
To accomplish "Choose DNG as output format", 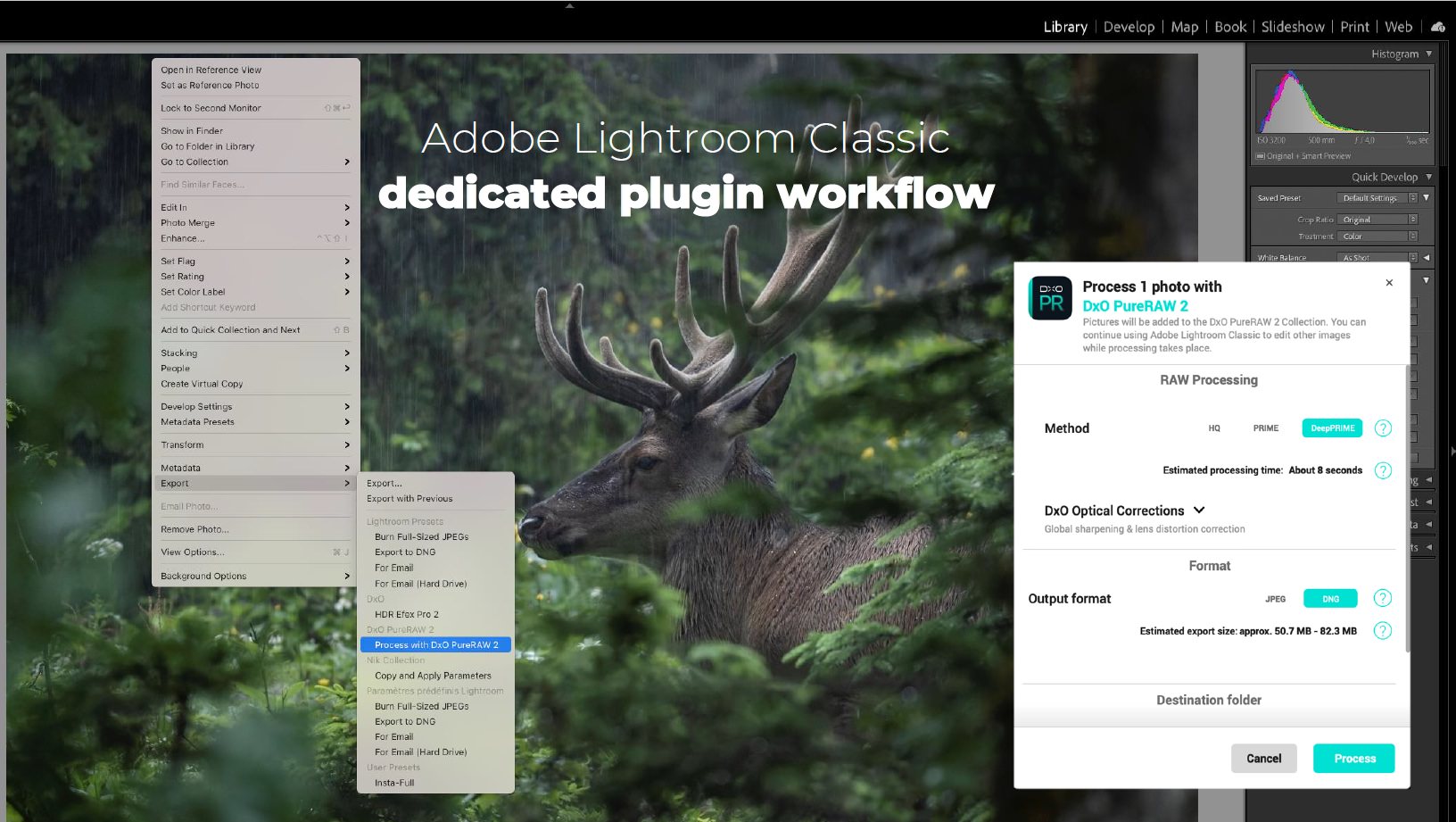I will [1330, 599].
